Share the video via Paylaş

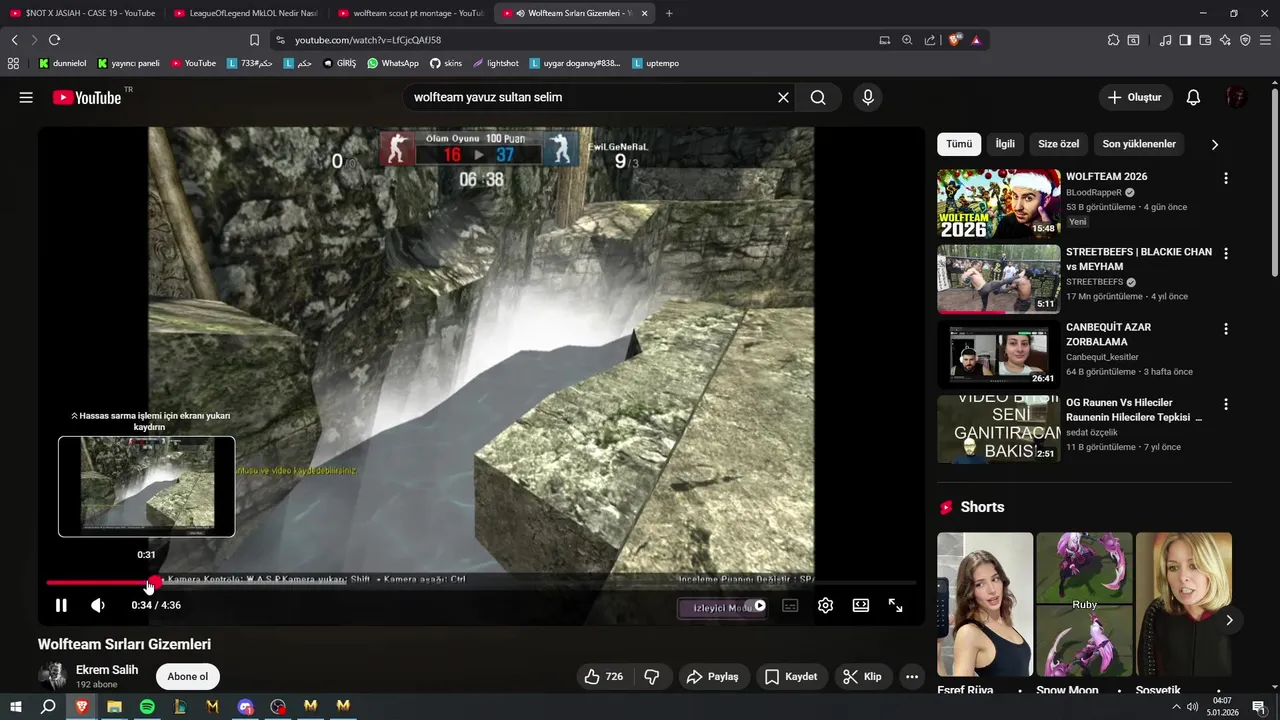712,677
